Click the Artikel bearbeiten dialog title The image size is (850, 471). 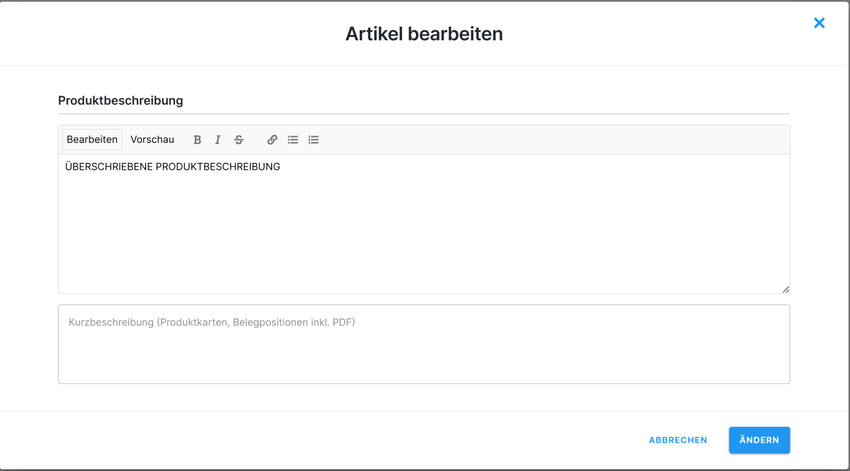424,34
